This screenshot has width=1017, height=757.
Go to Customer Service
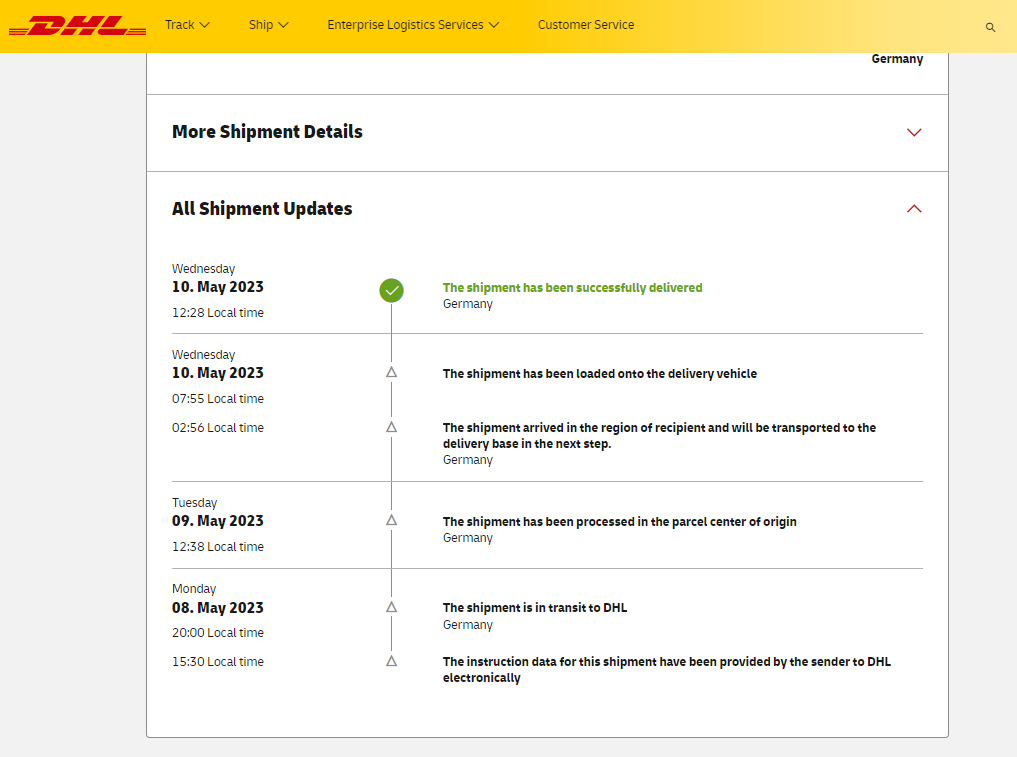585,25
